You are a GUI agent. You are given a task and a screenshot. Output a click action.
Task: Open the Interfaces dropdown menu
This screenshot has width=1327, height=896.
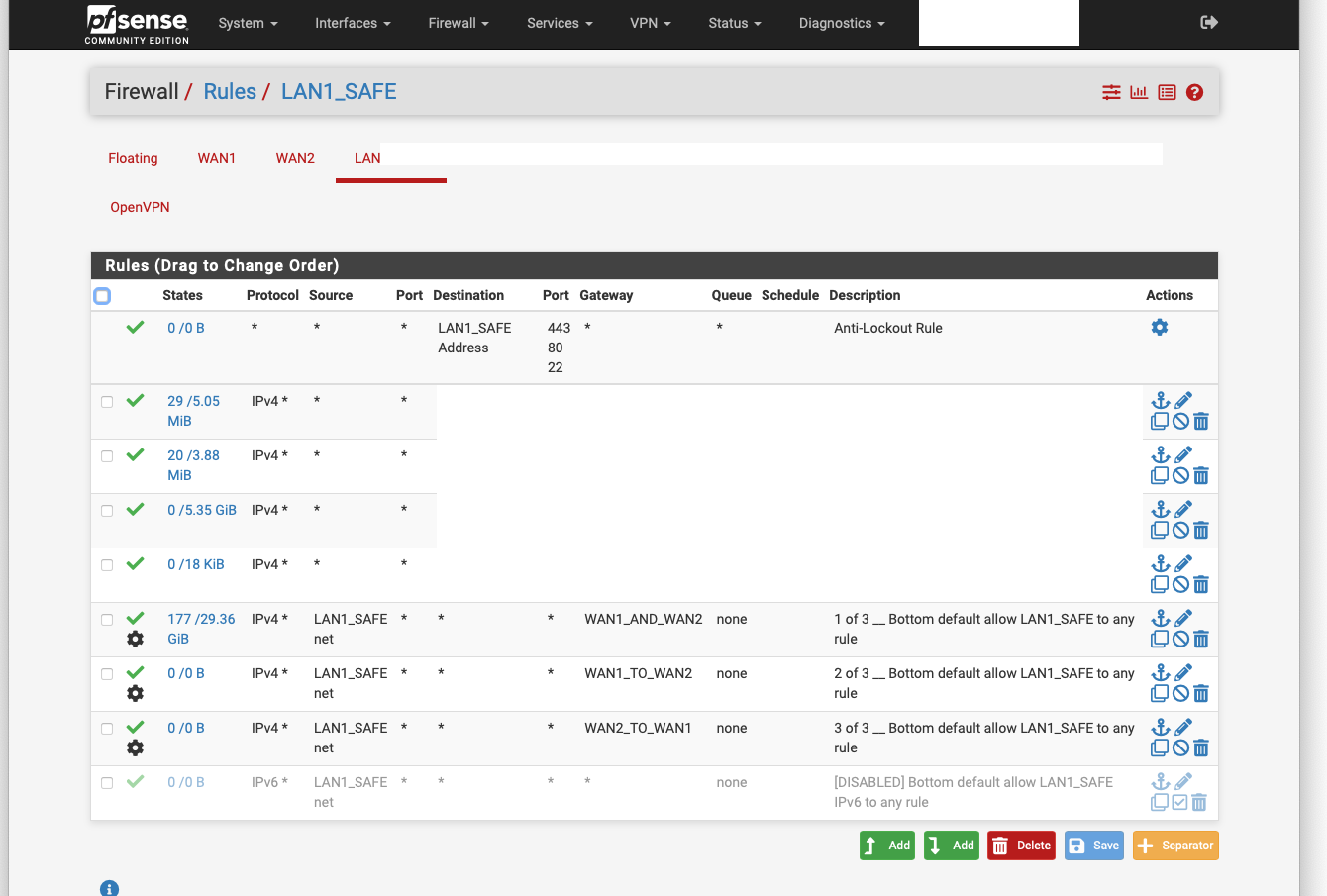tap(353, 23)
